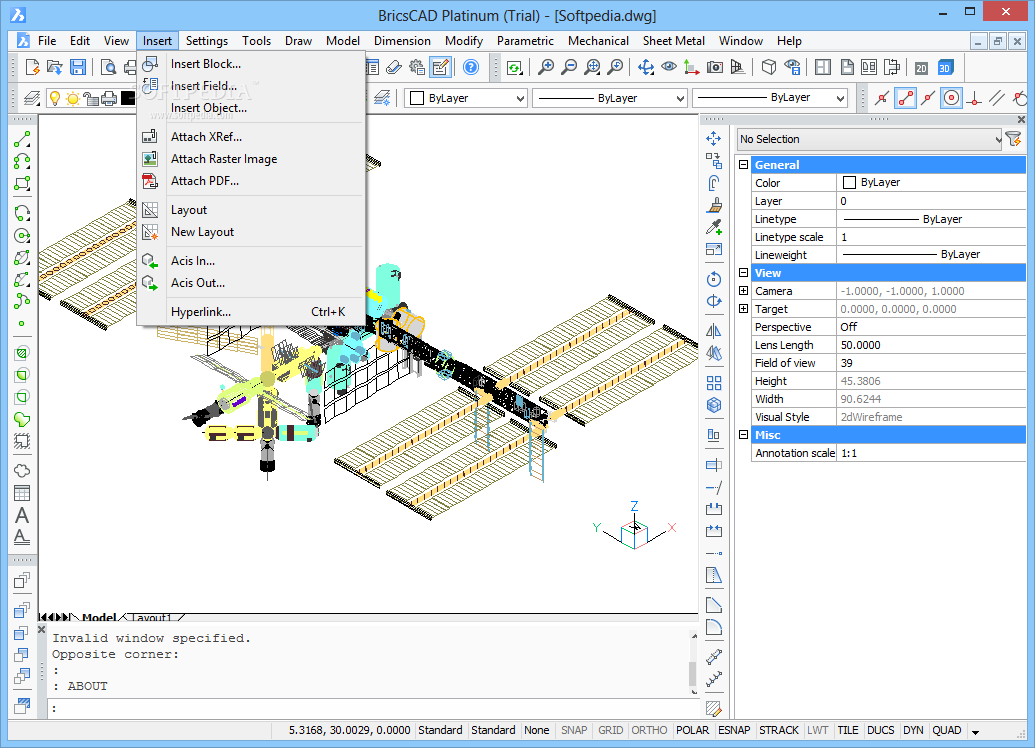This screenshot has height=748, width=1035.
Task: Expand the Target property row
Action: [x=743, y=308]
